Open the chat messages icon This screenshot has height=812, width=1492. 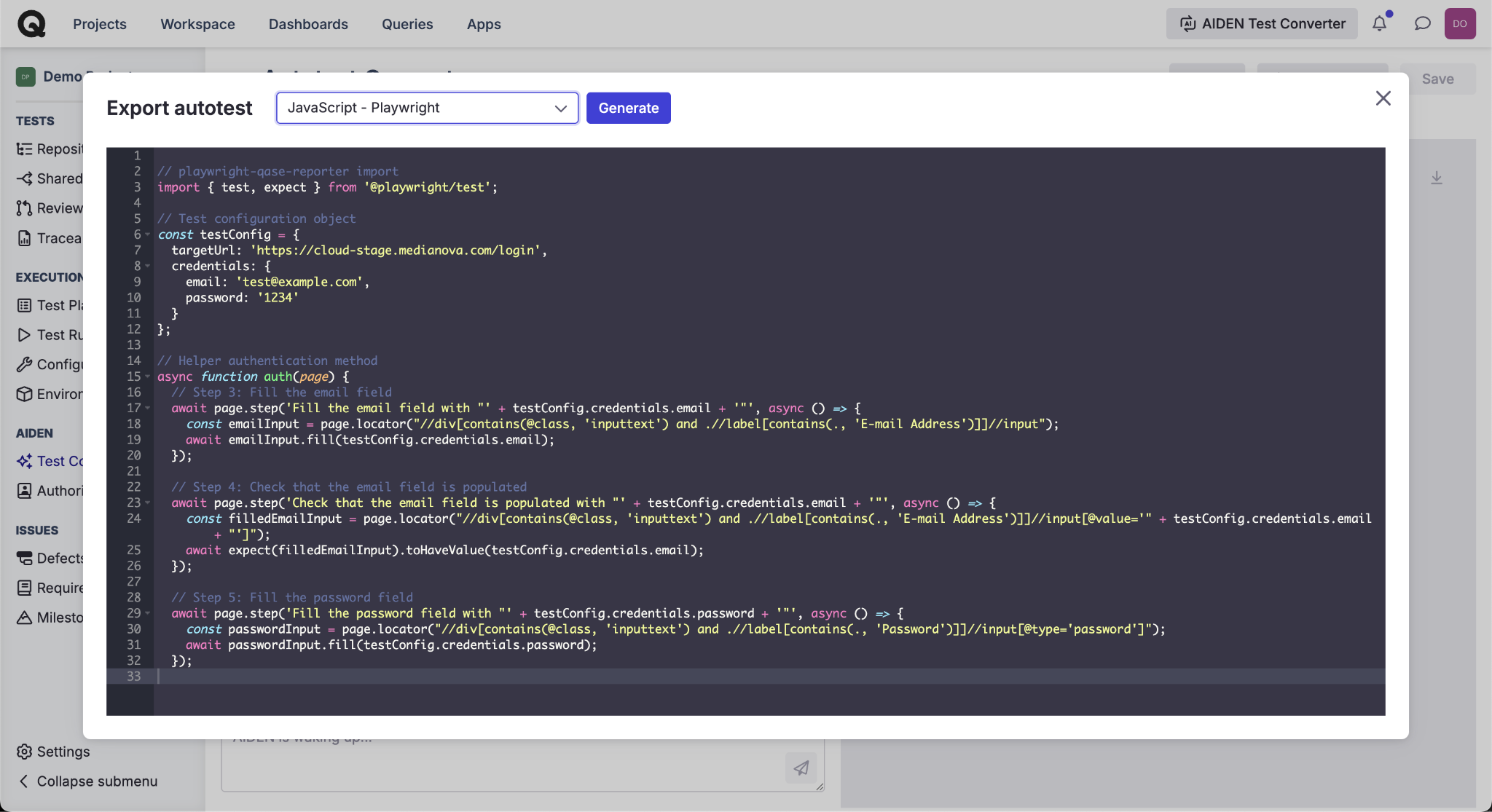click(1422, 24)
